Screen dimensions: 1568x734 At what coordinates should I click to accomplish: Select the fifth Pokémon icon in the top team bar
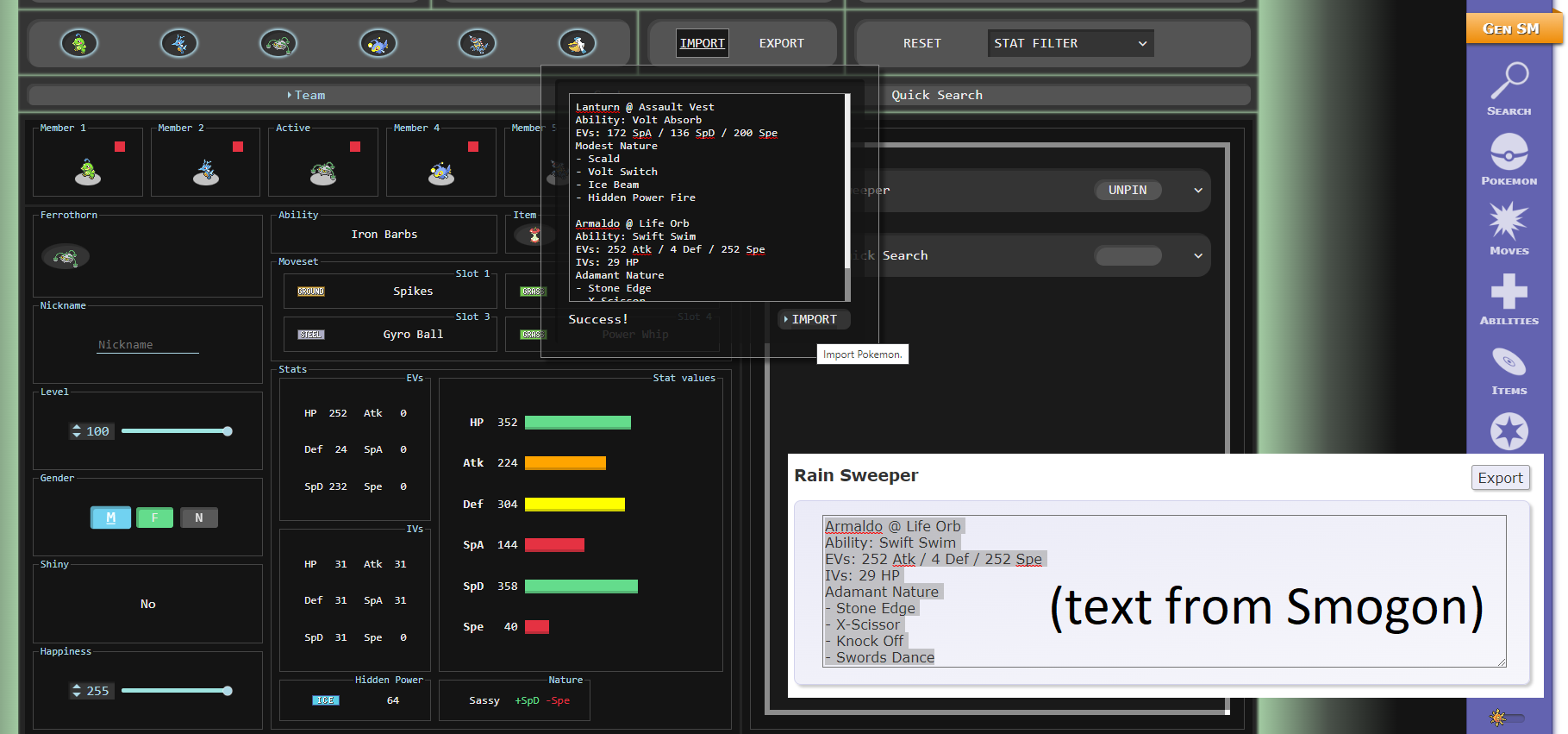coord(478,43)
